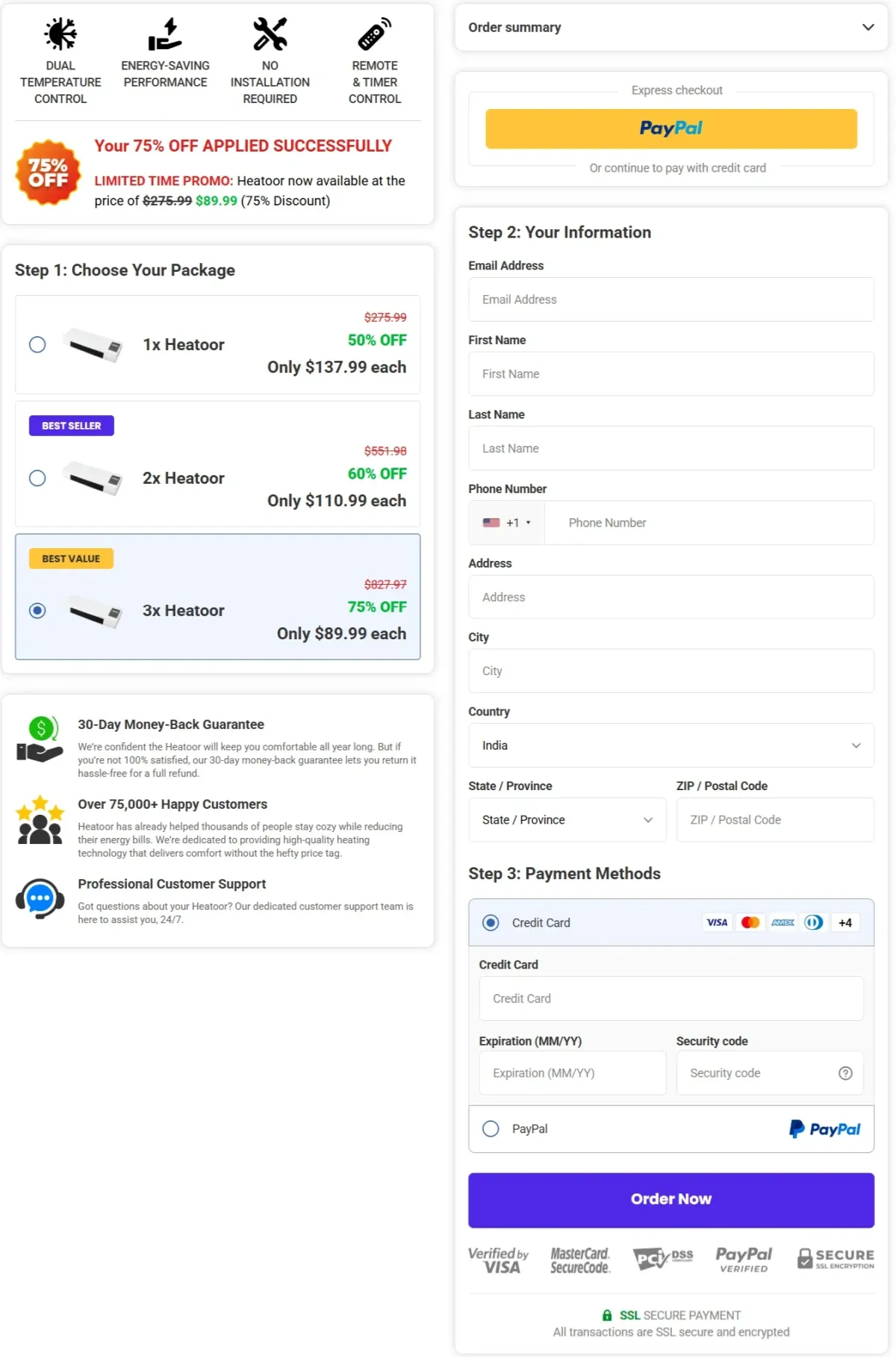Click "Only $89.99 each" price text

(342, 633)
